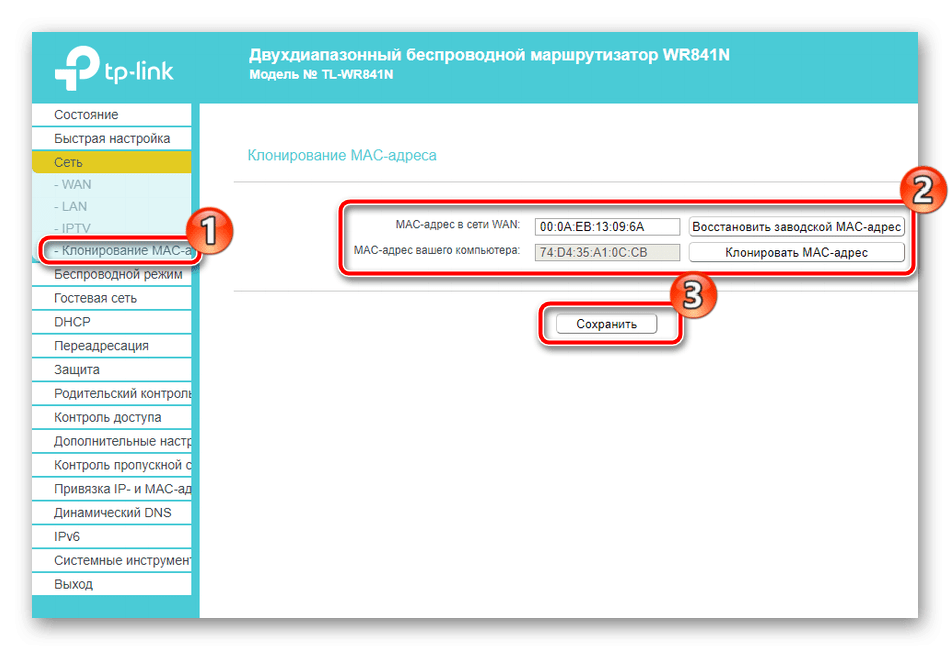Viewport: 950px width, 650px height.
Task: Expand the DHCP menu section
Action: point(72,322)
